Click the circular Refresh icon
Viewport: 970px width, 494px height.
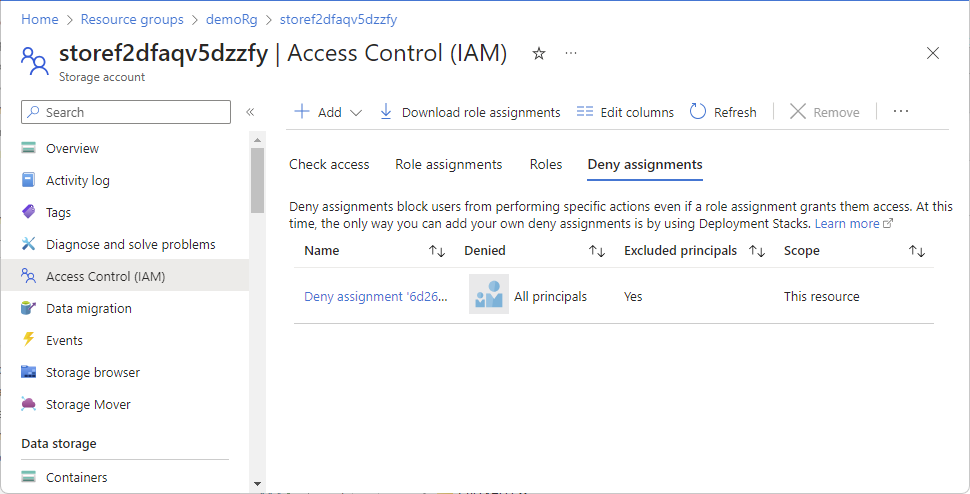pyautogui.click(x=698, y=112)
